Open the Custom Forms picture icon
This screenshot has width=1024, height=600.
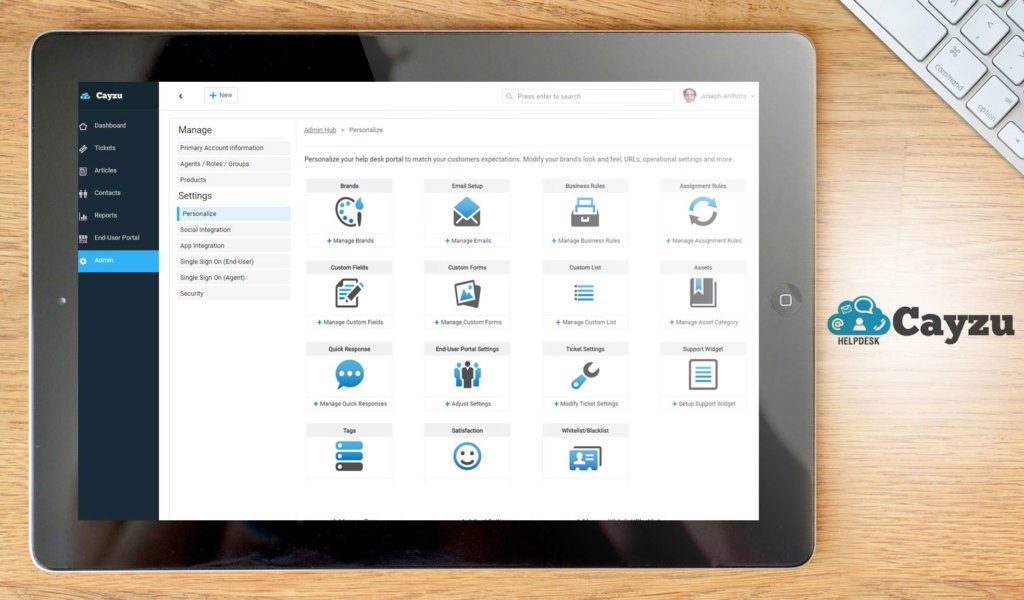click(x=466, y=292)
